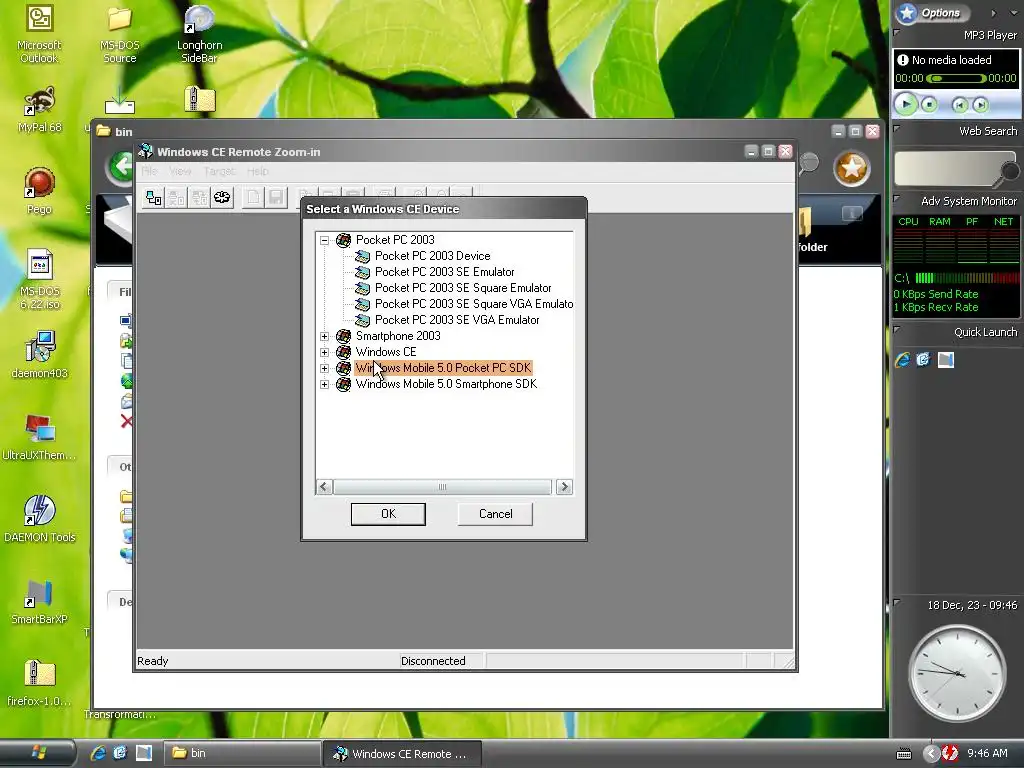
Task: Toggle the clock panel corner marker
Action: [x=897, y=602]
